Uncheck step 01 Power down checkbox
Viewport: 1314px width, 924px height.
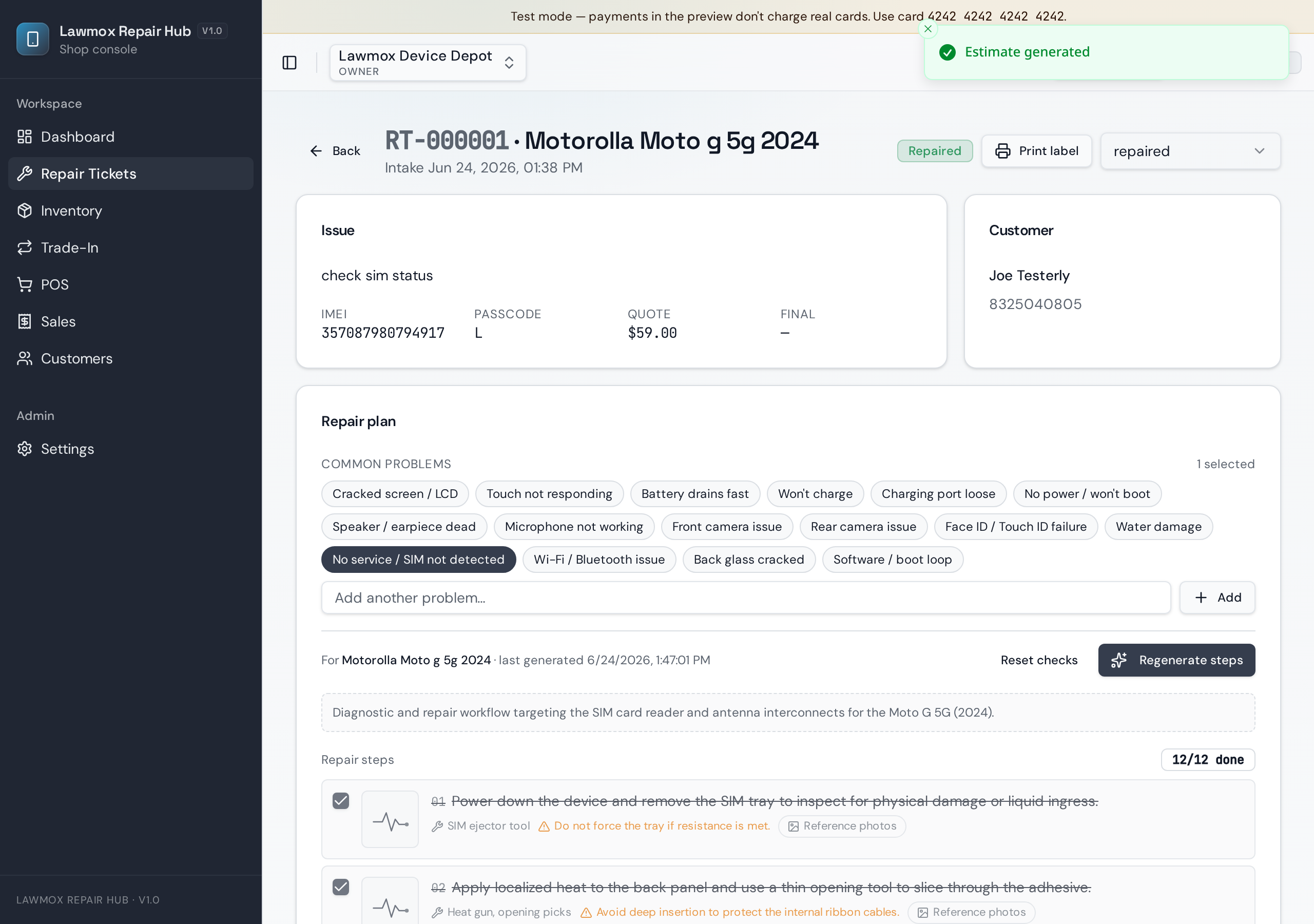pos(340,801)
